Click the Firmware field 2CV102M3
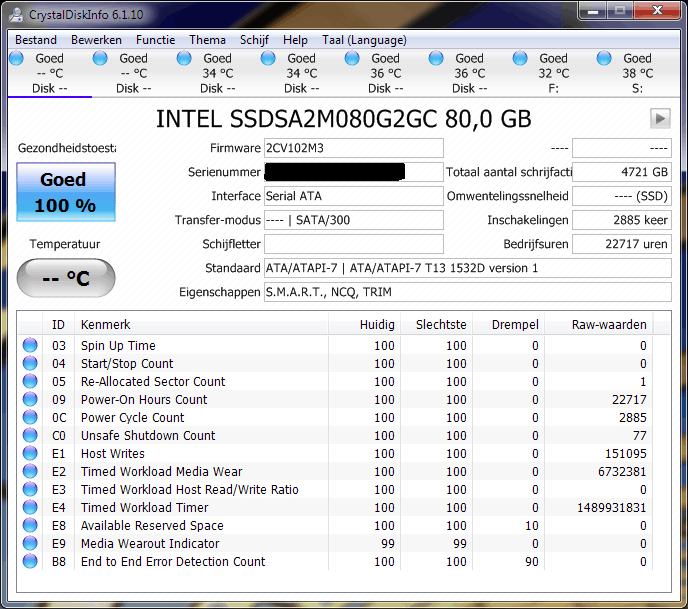The height and width of the screenshot is (609, 688). [353, 148]
